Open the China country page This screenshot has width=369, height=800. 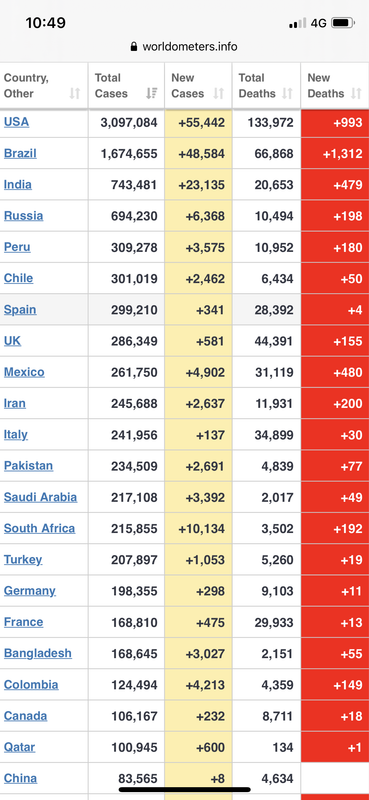point(20,778)
